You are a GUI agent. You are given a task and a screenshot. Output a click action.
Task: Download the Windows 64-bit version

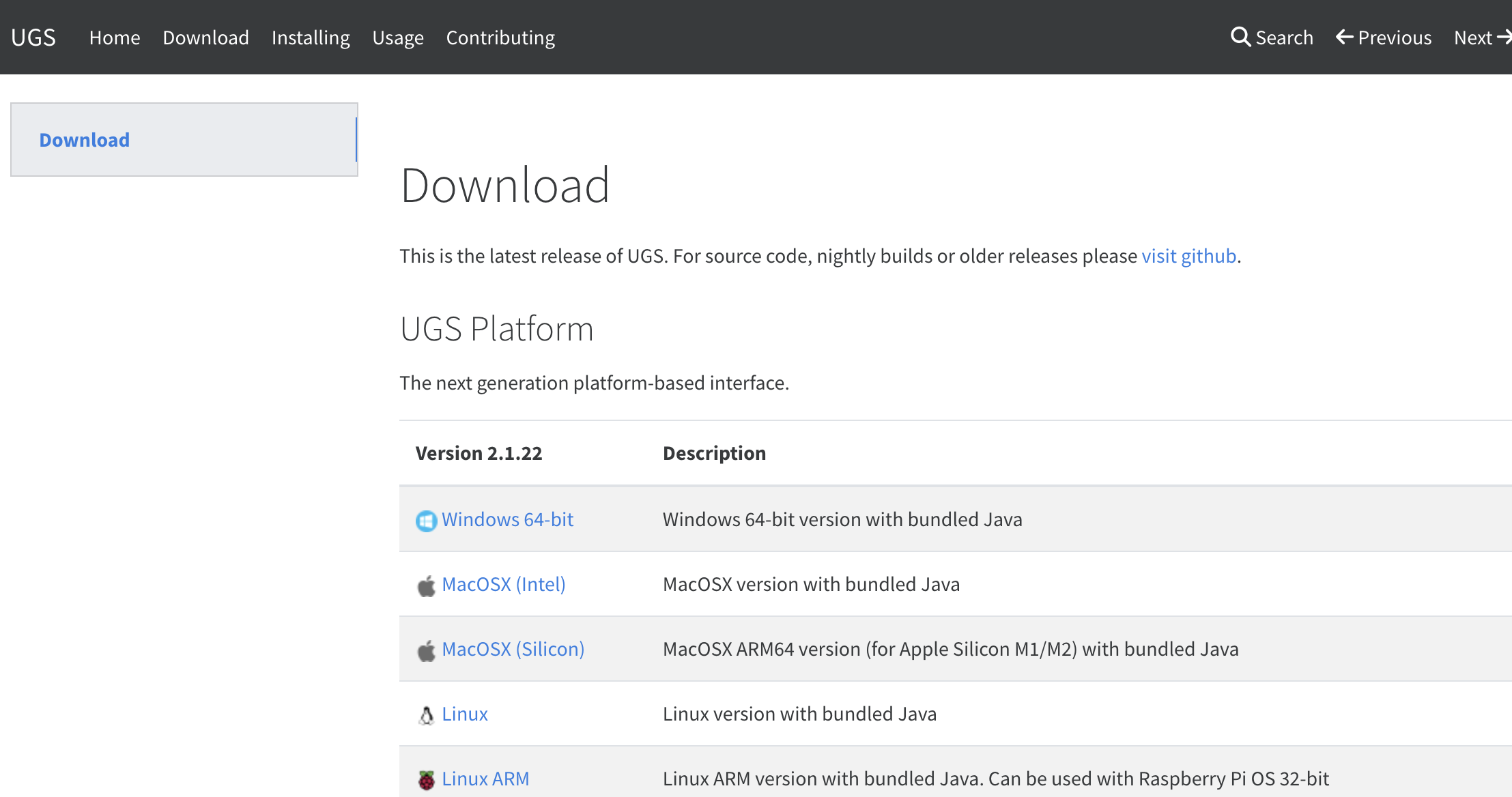[508, 519]
